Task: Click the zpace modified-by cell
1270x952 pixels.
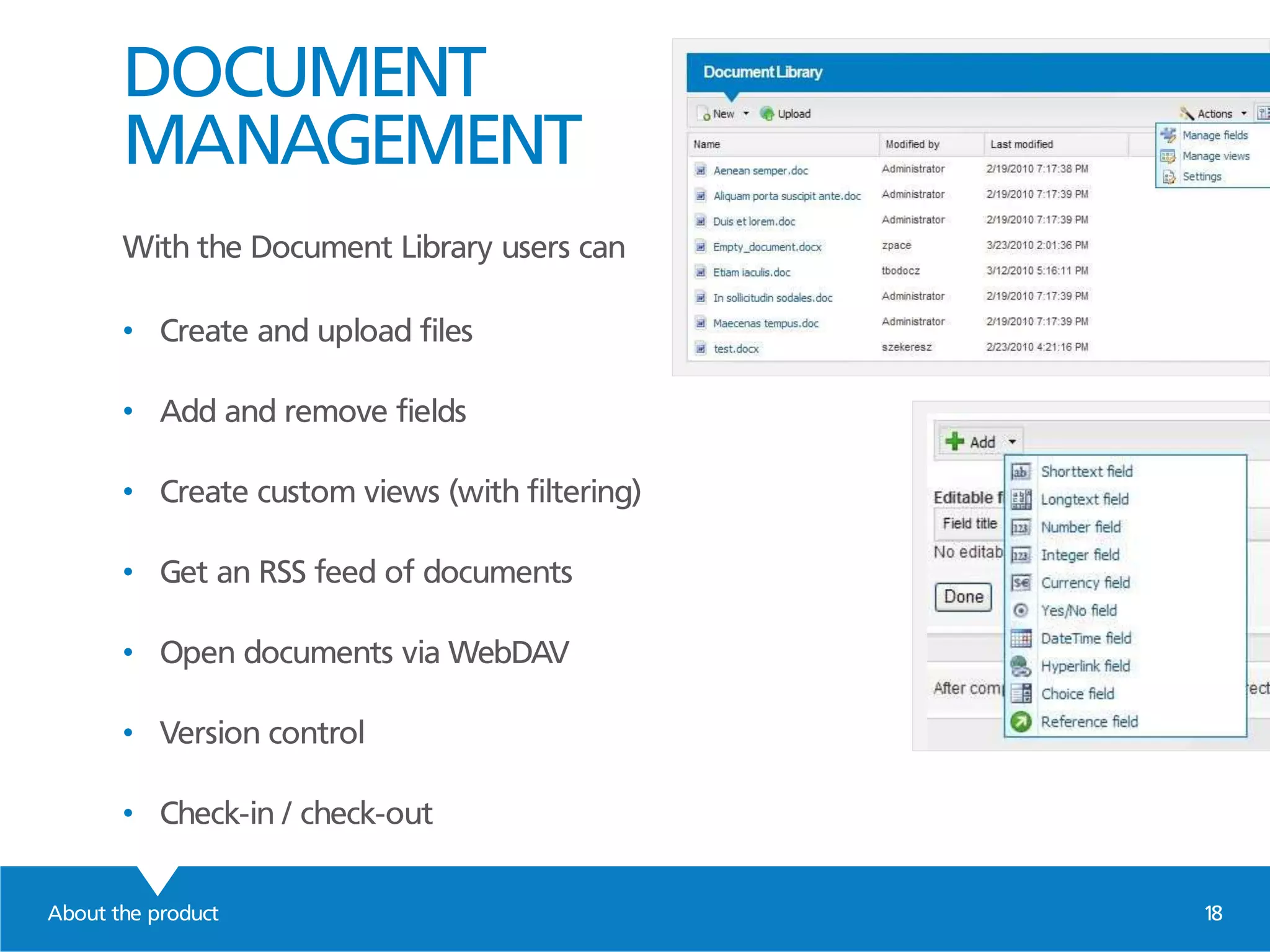Action: tap(897, 245)
